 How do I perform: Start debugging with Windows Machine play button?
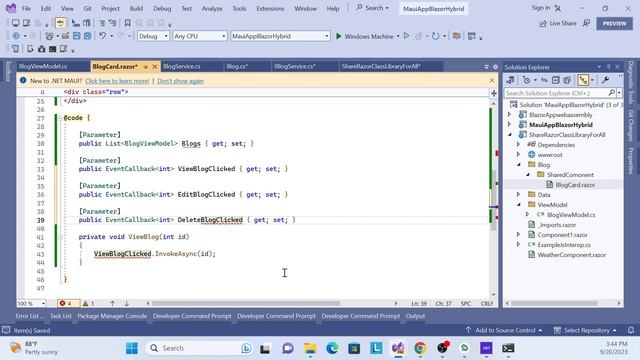[x=339, y=36]
